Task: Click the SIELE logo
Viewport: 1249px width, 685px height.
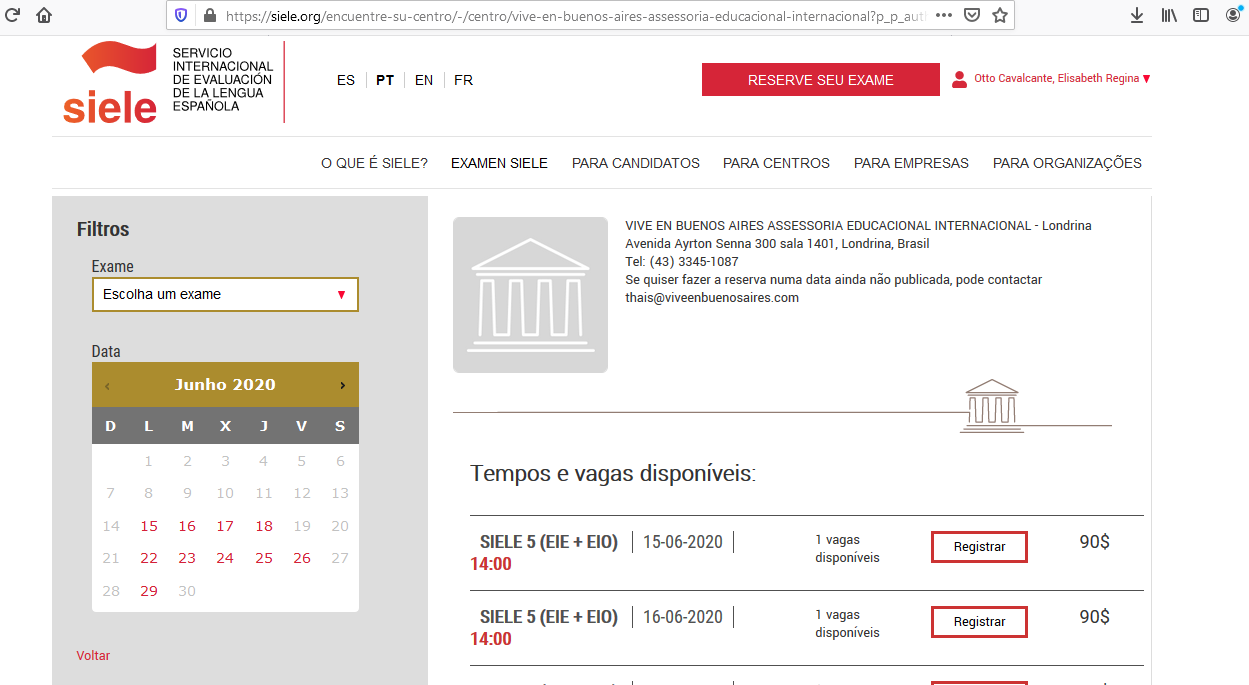Action: [x=110, y=83]
